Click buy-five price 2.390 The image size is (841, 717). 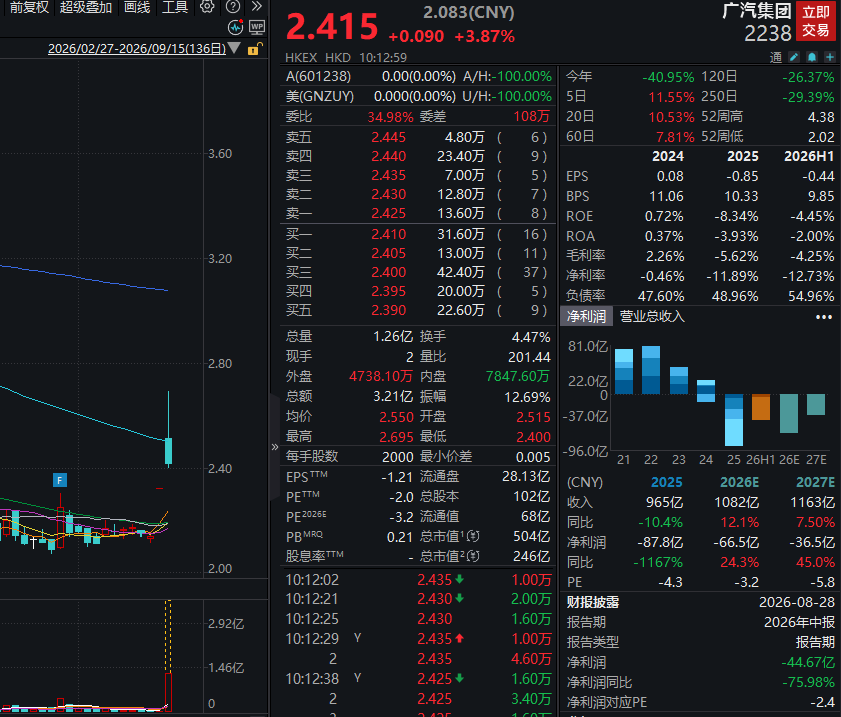388,311
